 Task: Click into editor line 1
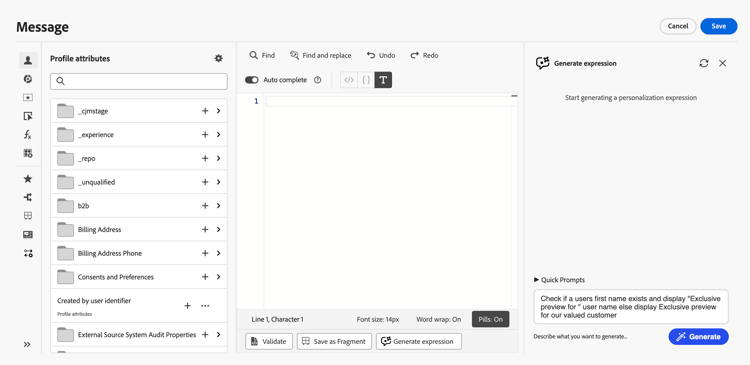pos(388,101)
